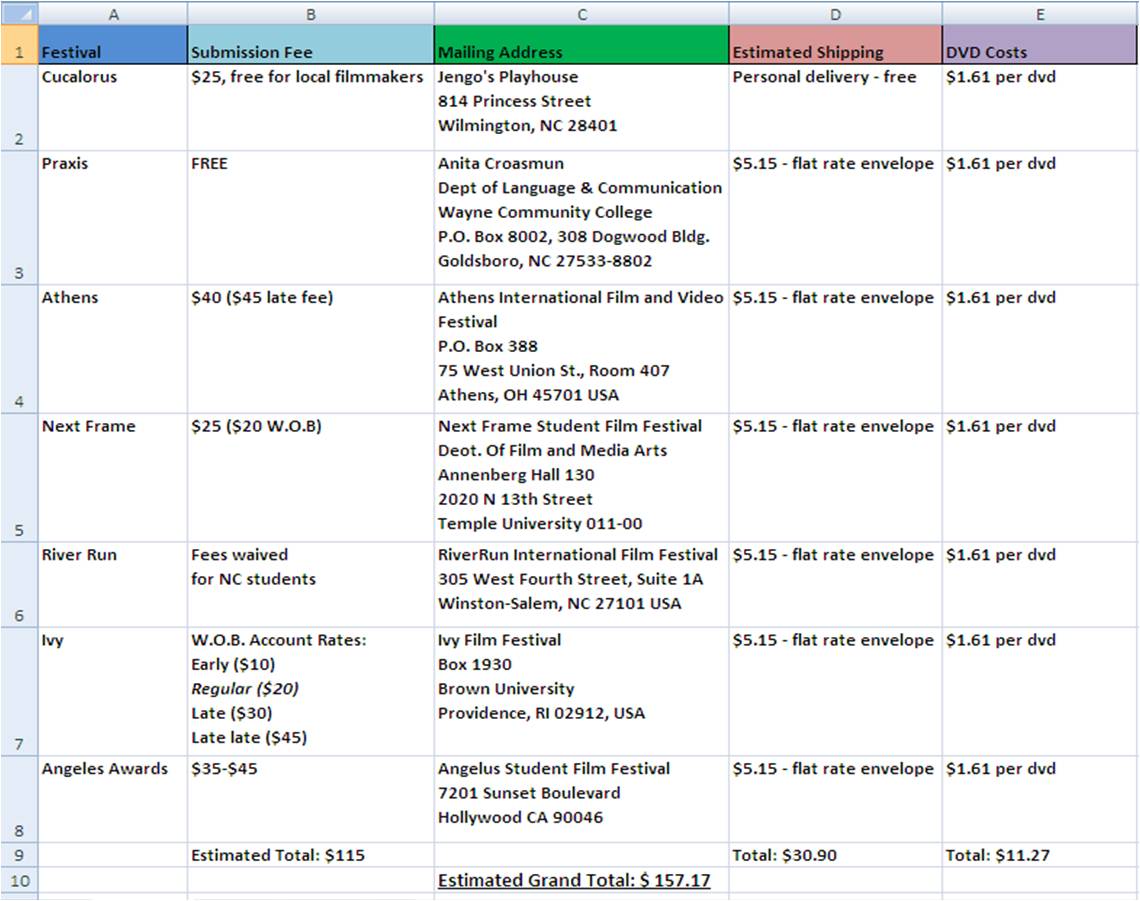Click the Jengo's Playhouse address cell
The image size is (1140, 901).
(x=582, y=108)
